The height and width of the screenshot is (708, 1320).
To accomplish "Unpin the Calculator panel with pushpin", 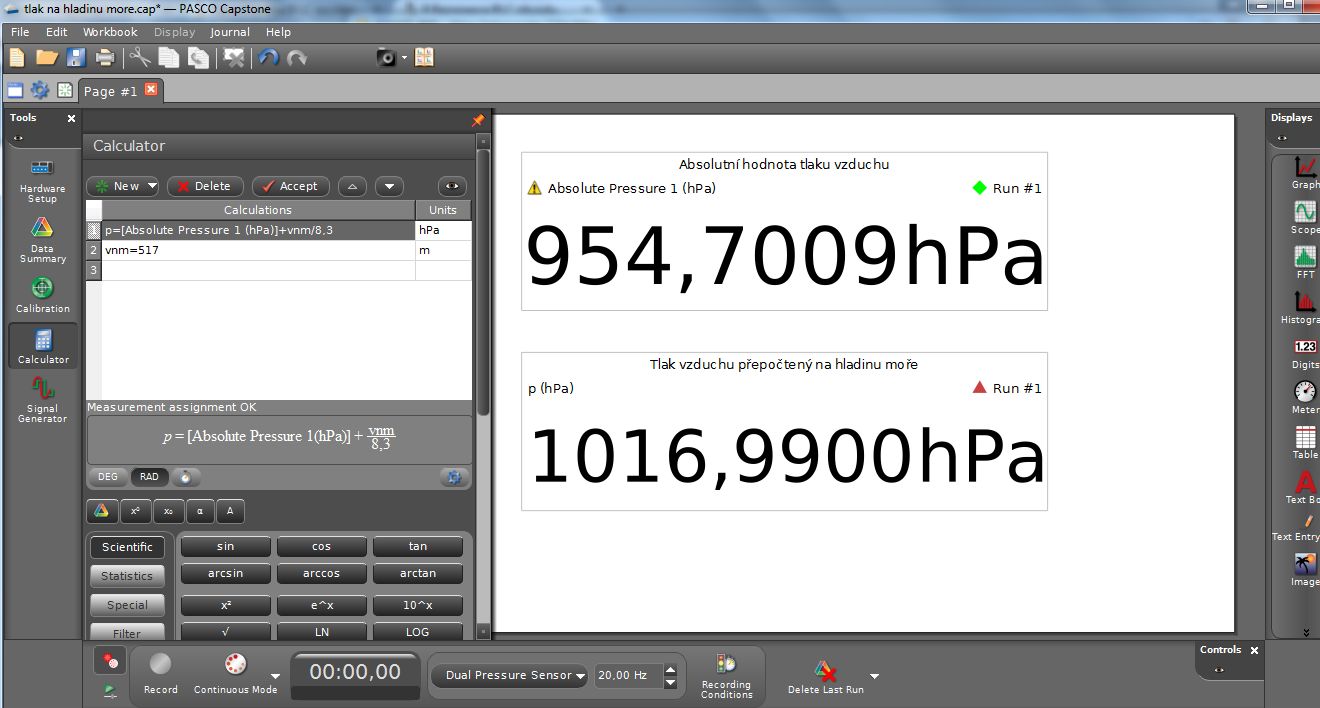I will click(x=477, y=120).
